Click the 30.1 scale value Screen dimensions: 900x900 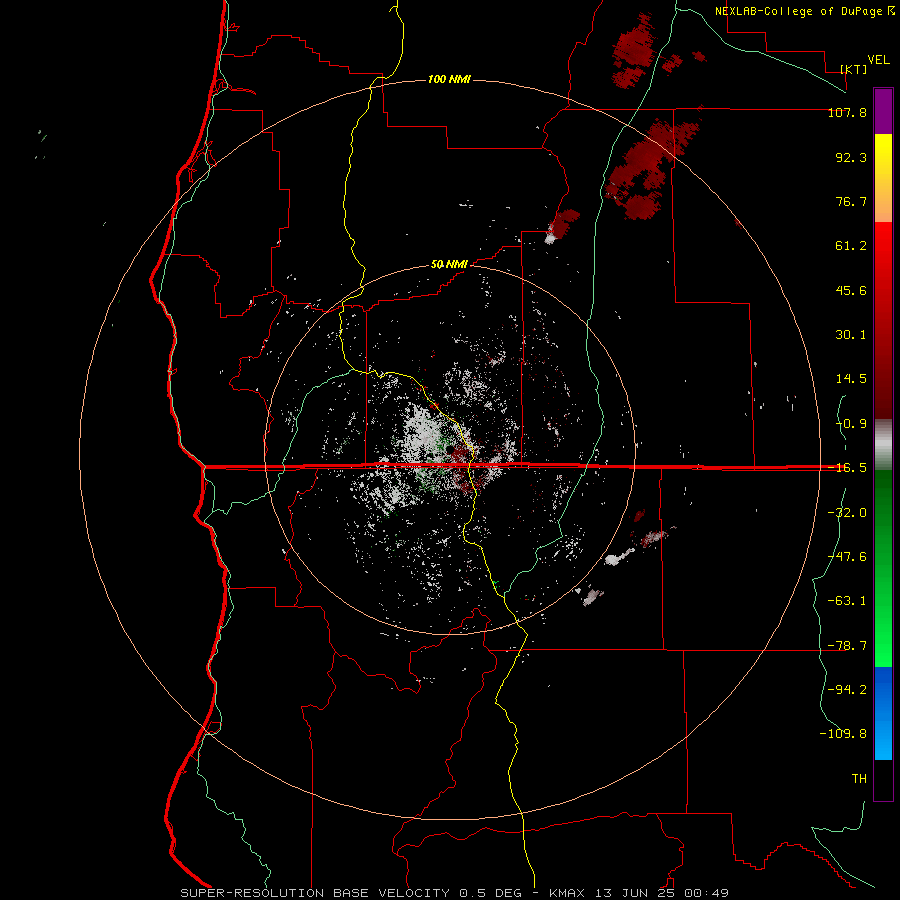coord(851,335)
